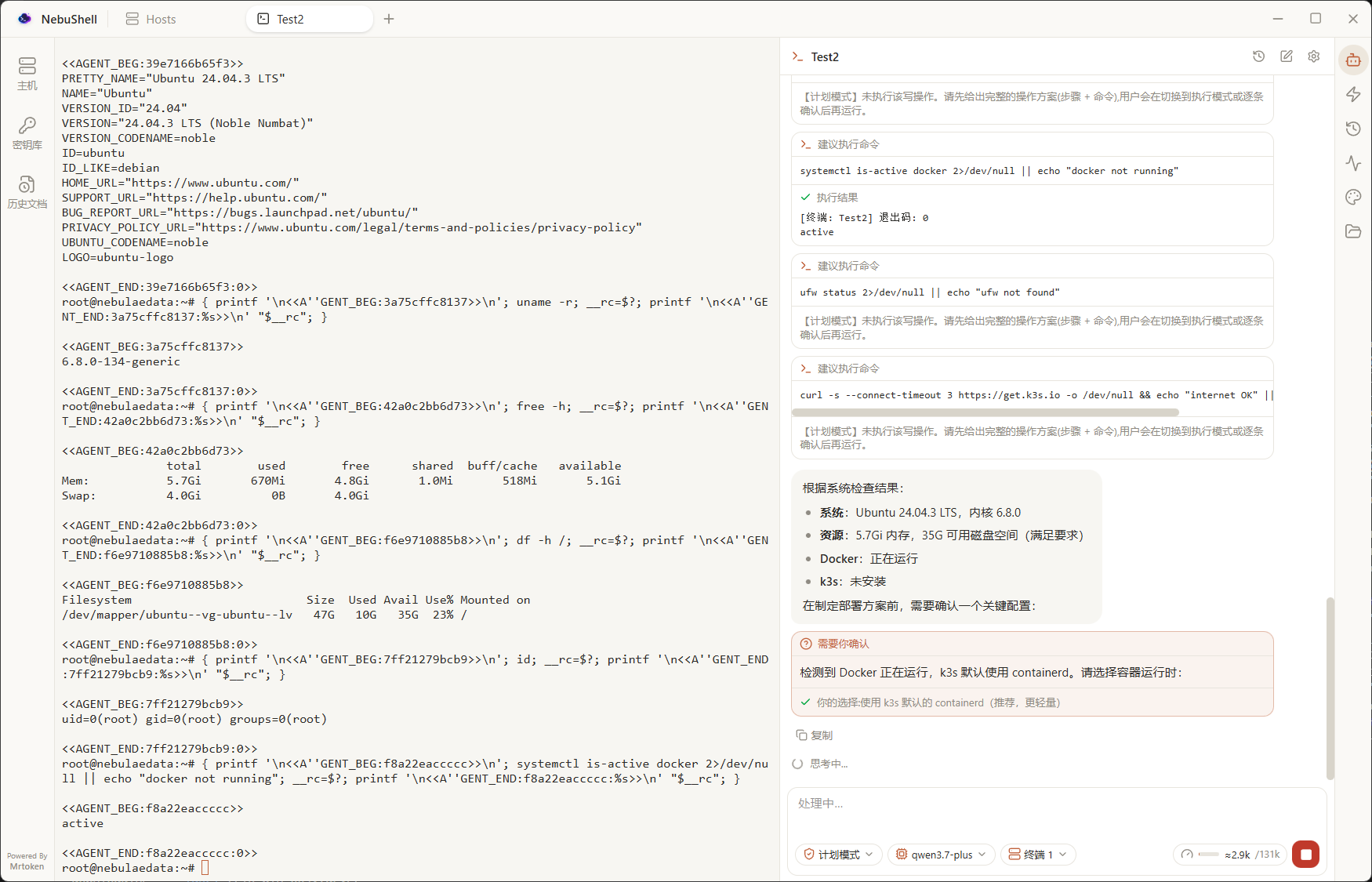Viewport: 1372px width, 882px height.
Task: Click the uid=0(root) output line
Action: tap(194, 719)
